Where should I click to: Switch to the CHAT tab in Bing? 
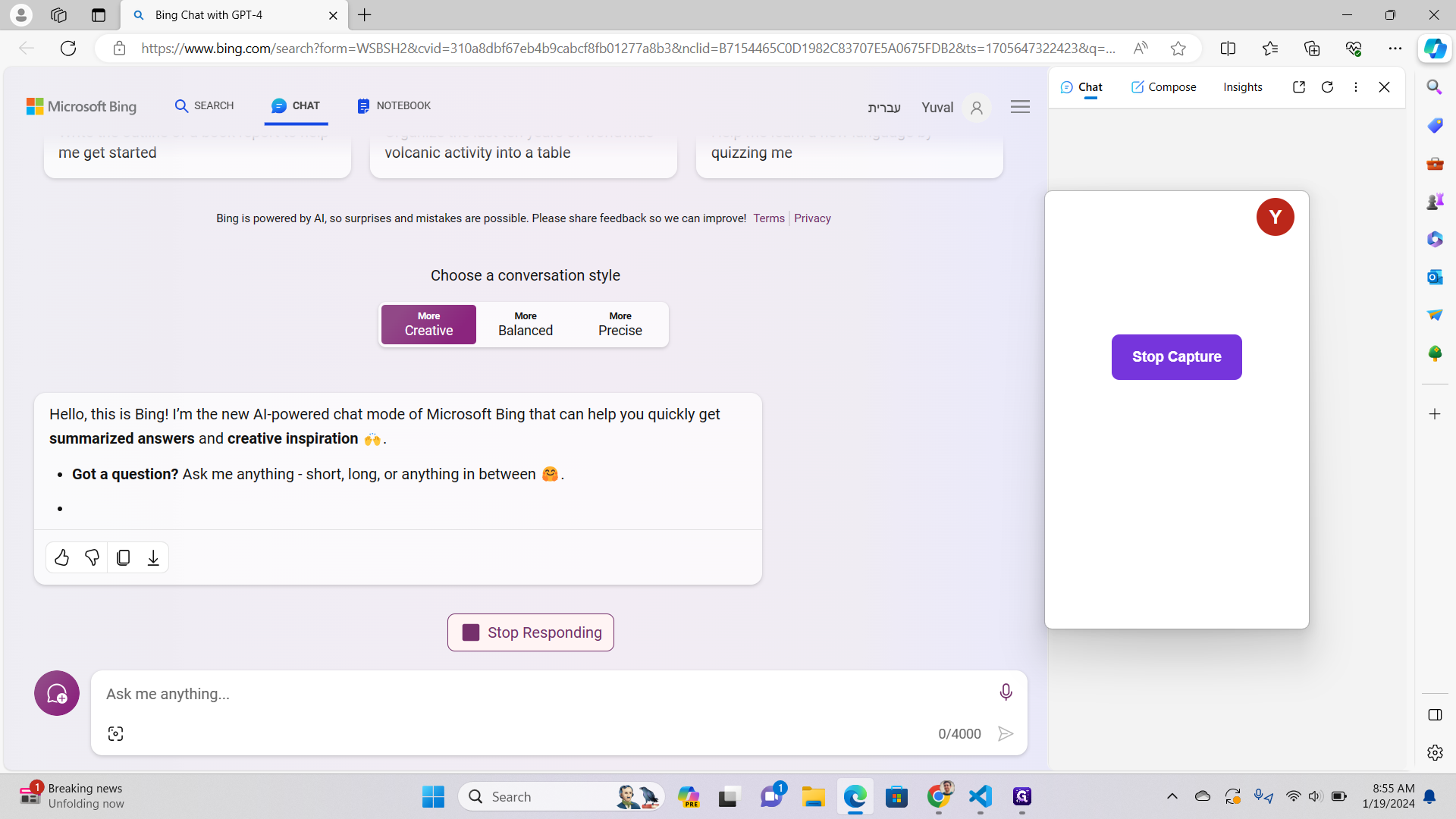[296, 105]
